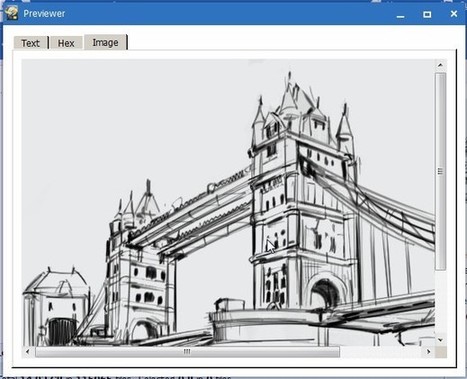Select the Image tab

point(105,42)
